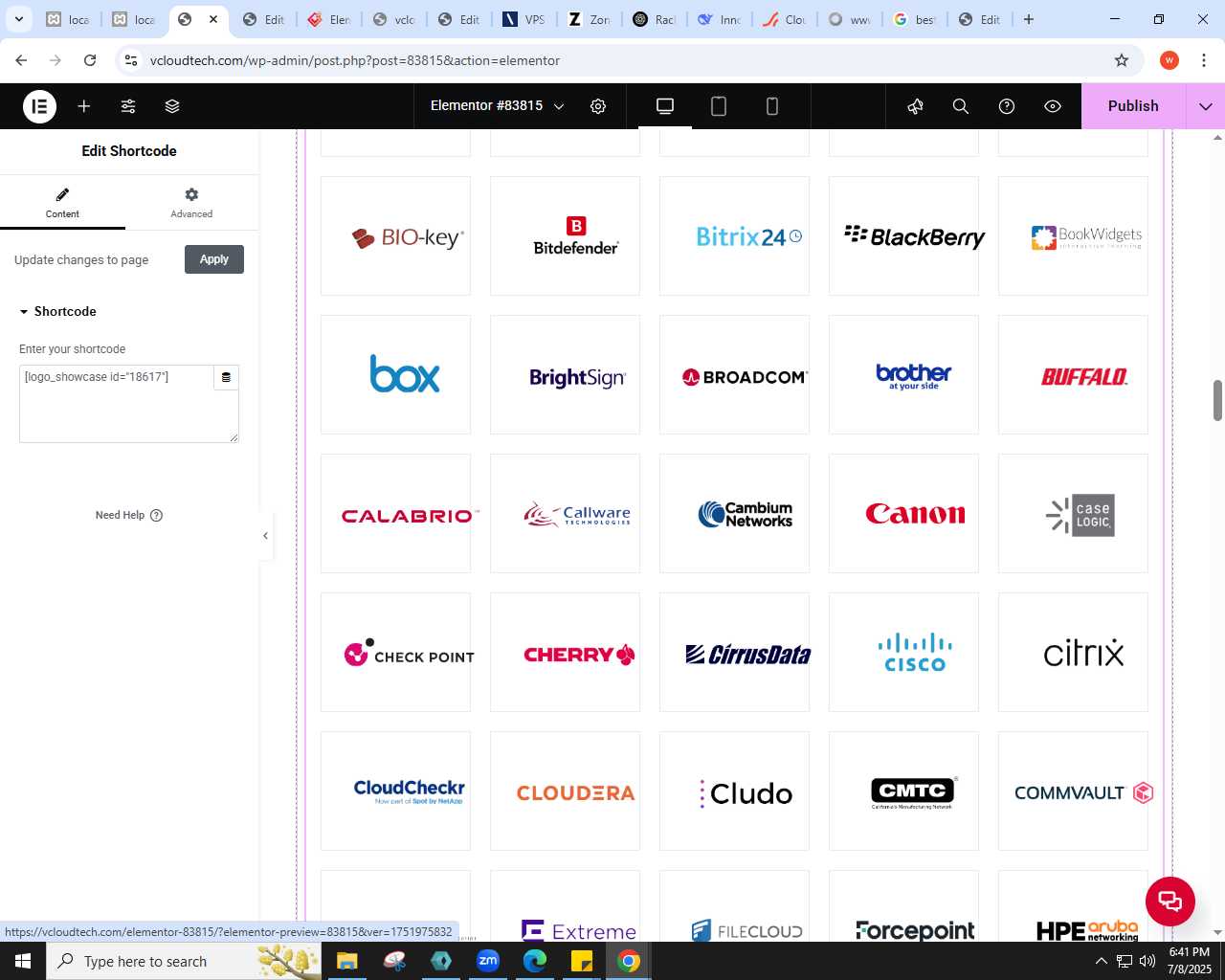Select the BIO-key logo tile
The height and width of the screenshot is (980, 1225).
coord(395,235)
